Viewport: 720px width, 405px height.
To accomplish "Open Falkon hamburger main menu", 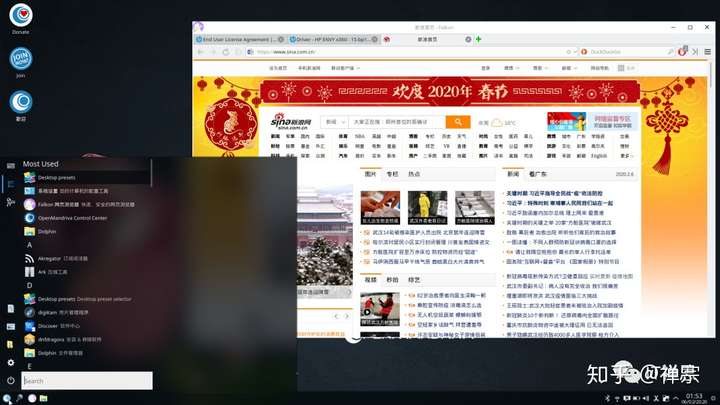I will [x=708, y=52].
